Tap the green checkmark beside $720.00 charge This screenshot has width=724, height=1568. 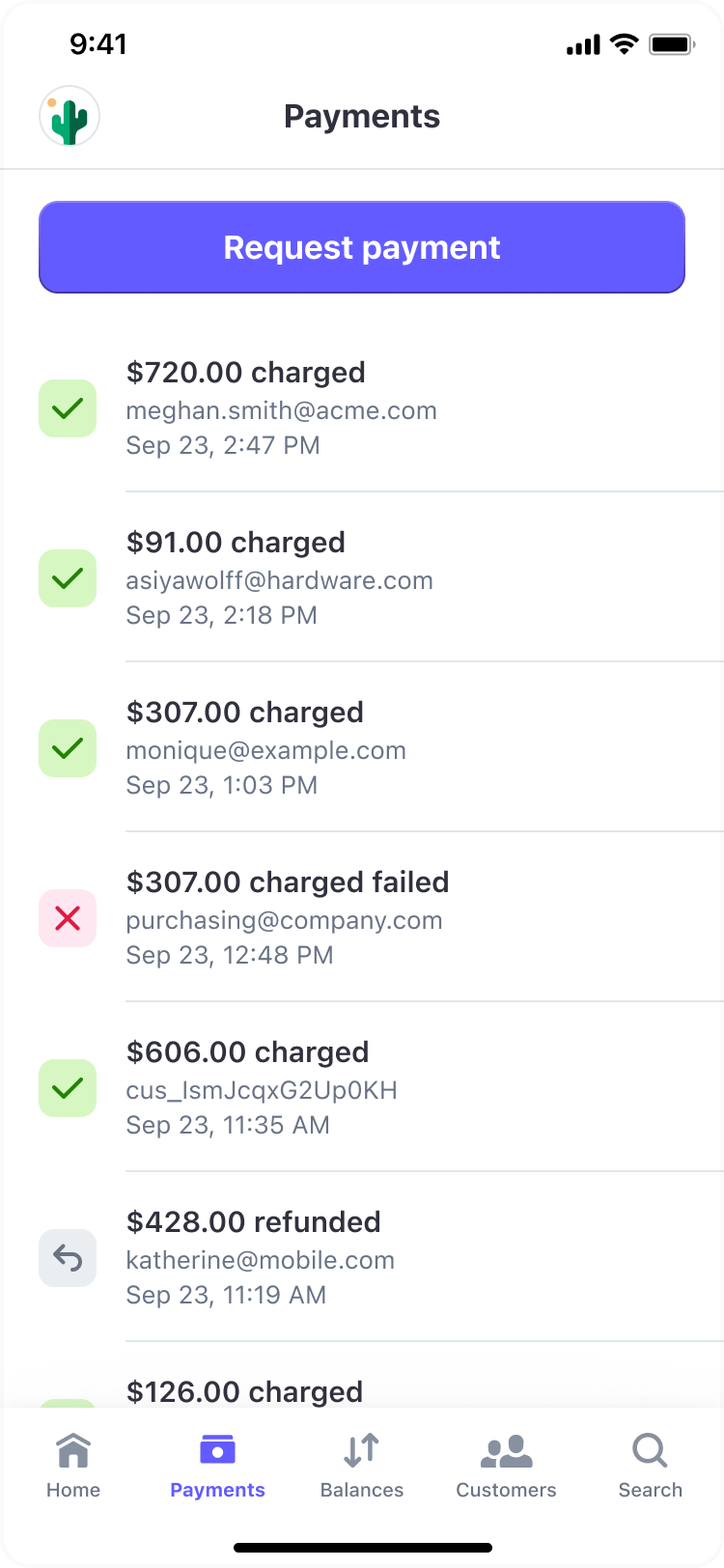(x=68, y=408)
